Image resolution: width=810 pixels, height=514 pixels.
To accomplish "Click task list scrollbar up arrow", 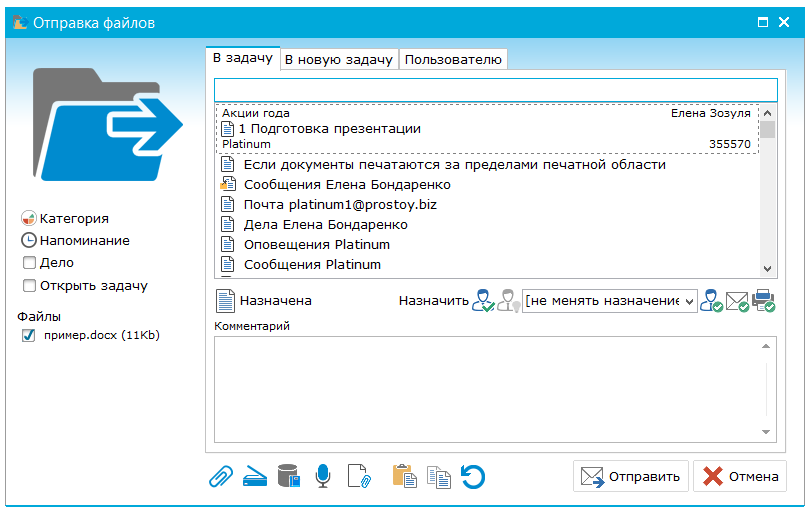I will [768, 113].
